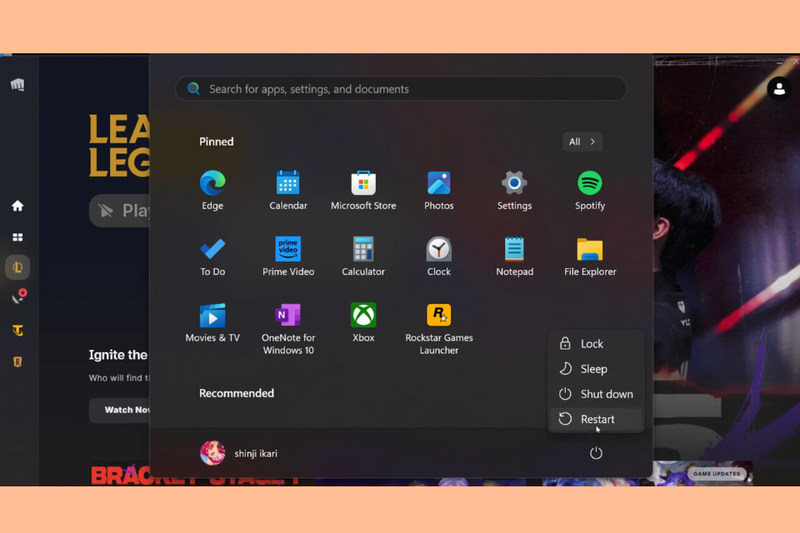Viewport: 800px width, 533px height.
Task: Open the Game Updates news thumbnail
Action: point(703,473)
